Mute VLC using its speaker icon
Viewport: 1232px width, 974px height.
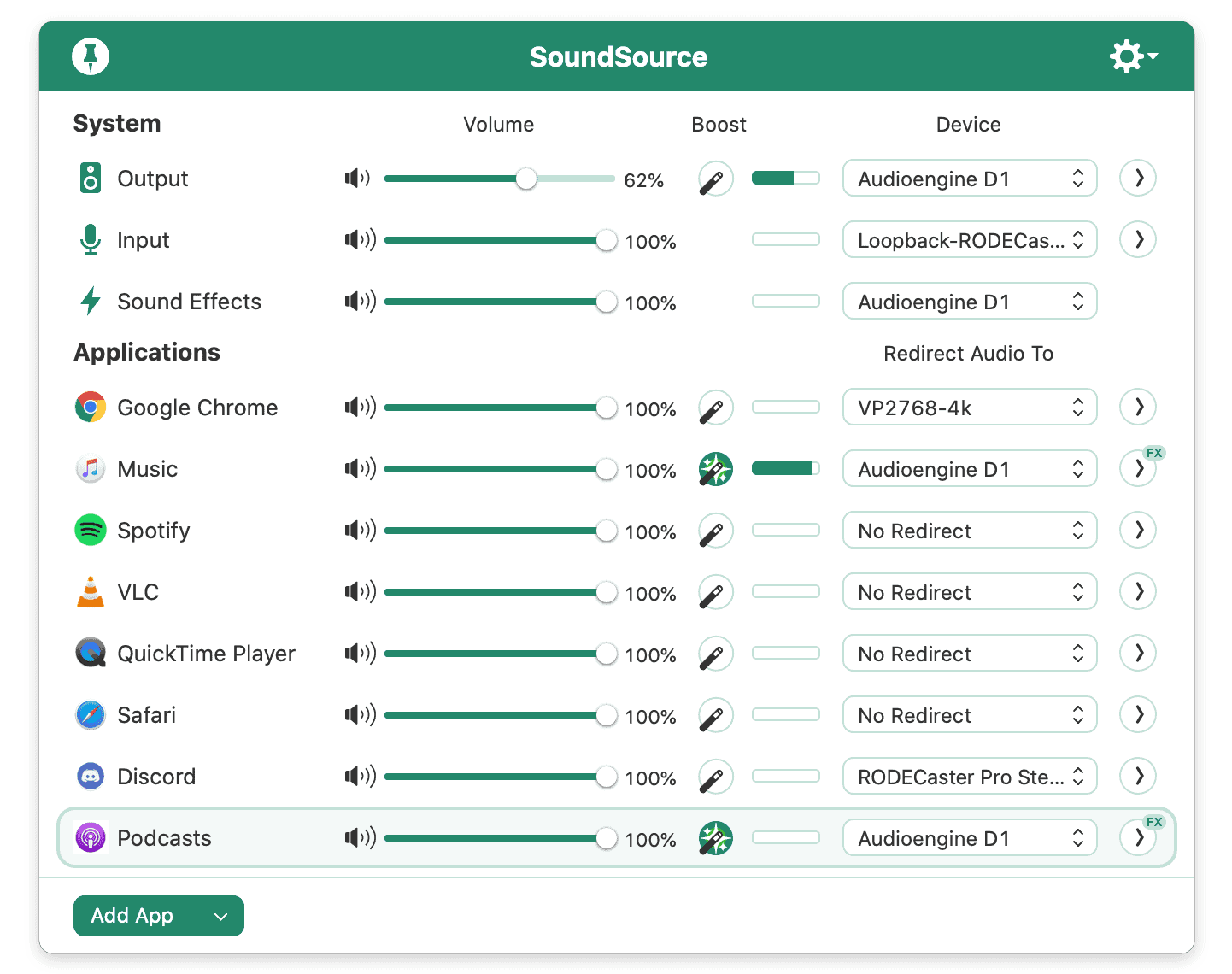click(x=359, y=592)
